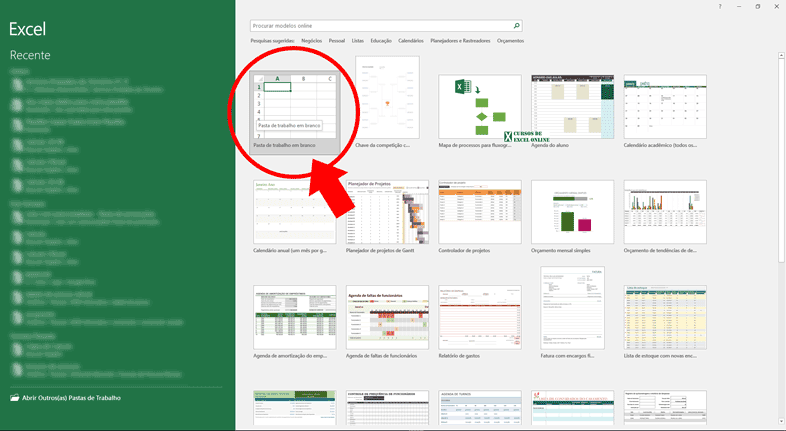Select Agenda de faltas de funcionários template
Viewport: 786px width, 431px height.
[x=387, y=322]
